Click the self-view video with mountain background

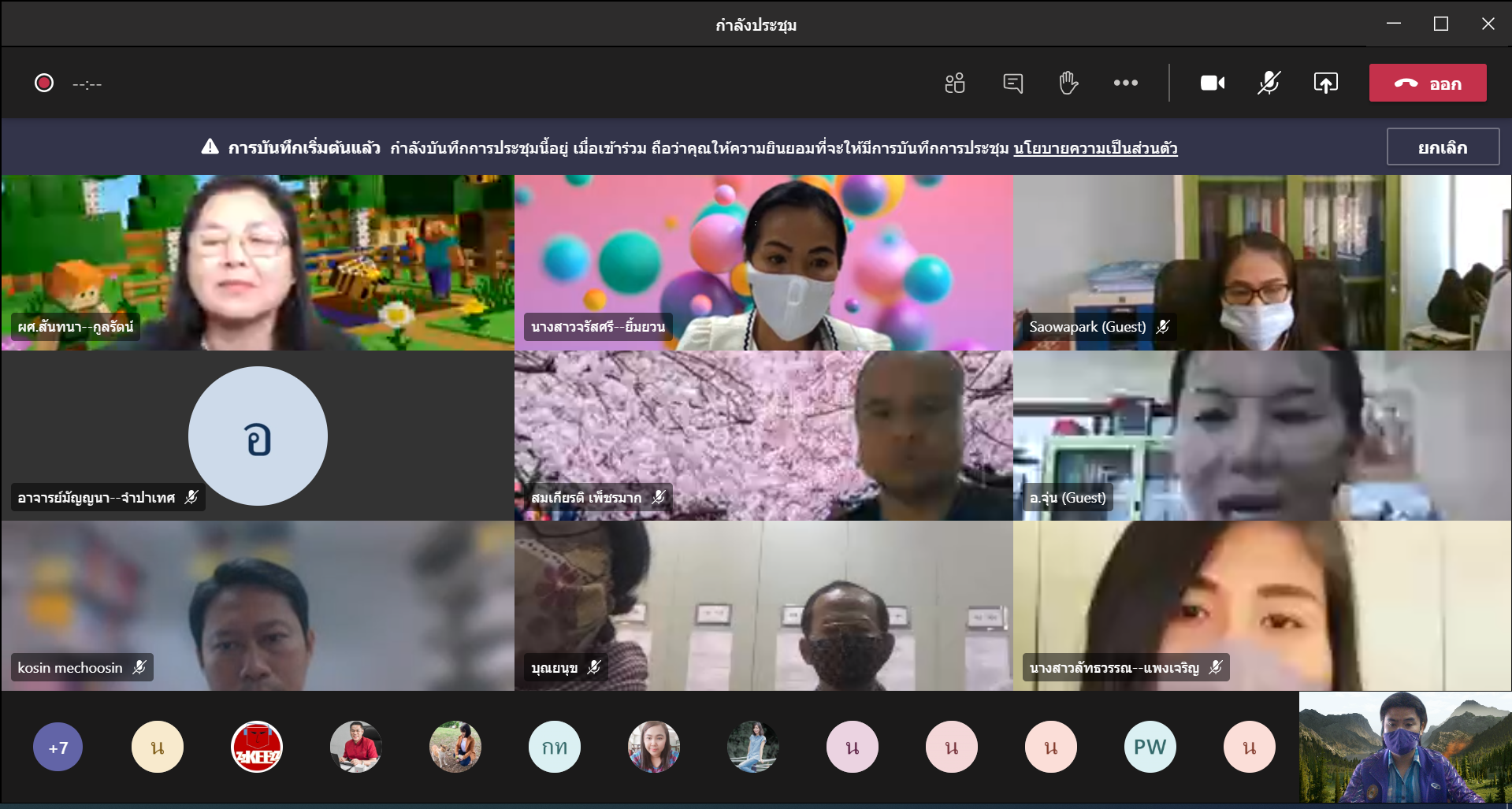[1405, 747]
